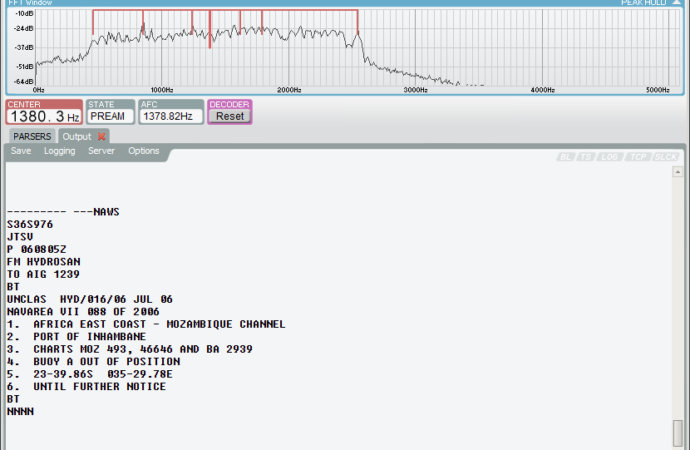Click the -37dB label on the FFT scale

(x=24, y=48)
